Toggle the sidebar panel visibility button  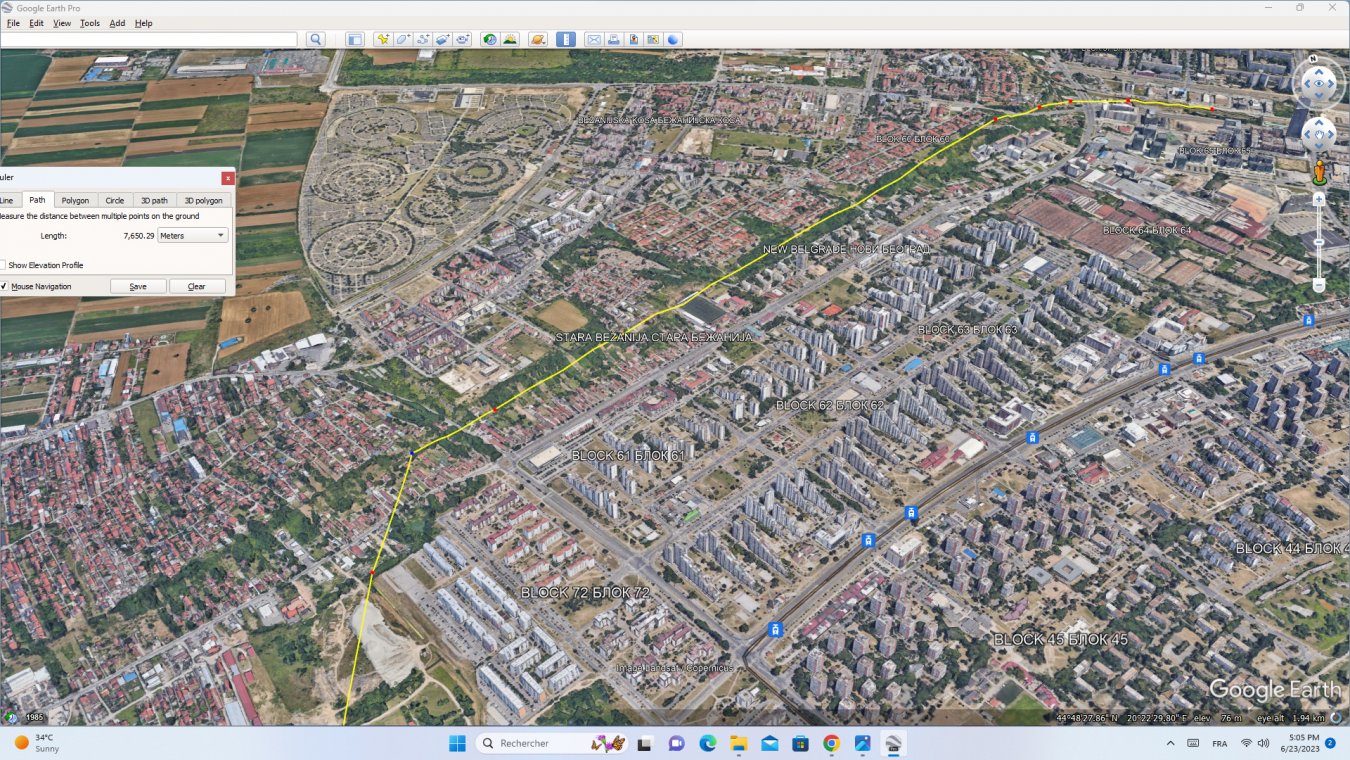[354, 40]
